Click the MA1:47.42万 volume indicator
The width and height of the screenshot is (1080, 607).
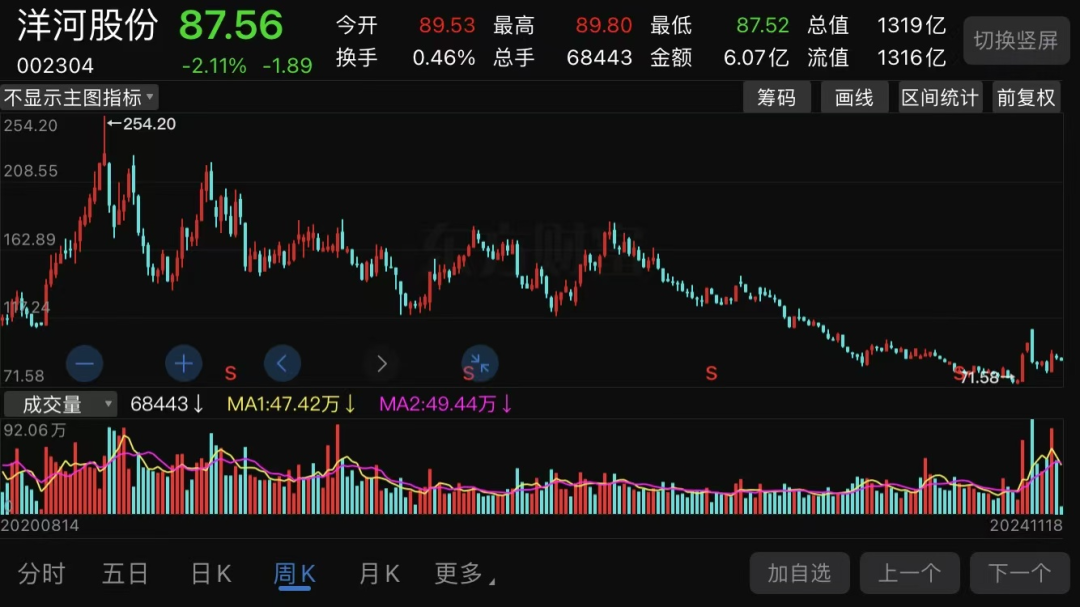click(291, 404)
